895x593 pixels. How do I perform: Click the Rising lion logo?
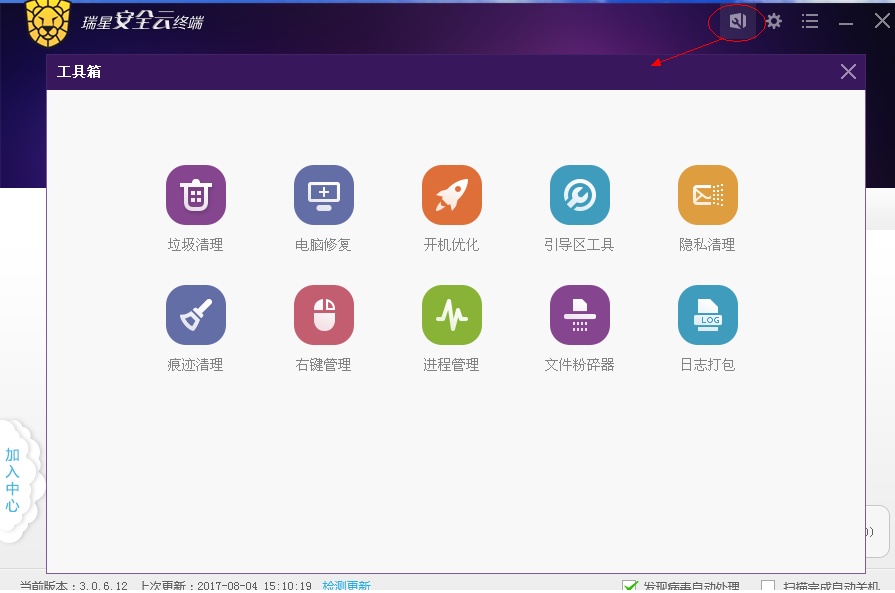click(48, 23)
